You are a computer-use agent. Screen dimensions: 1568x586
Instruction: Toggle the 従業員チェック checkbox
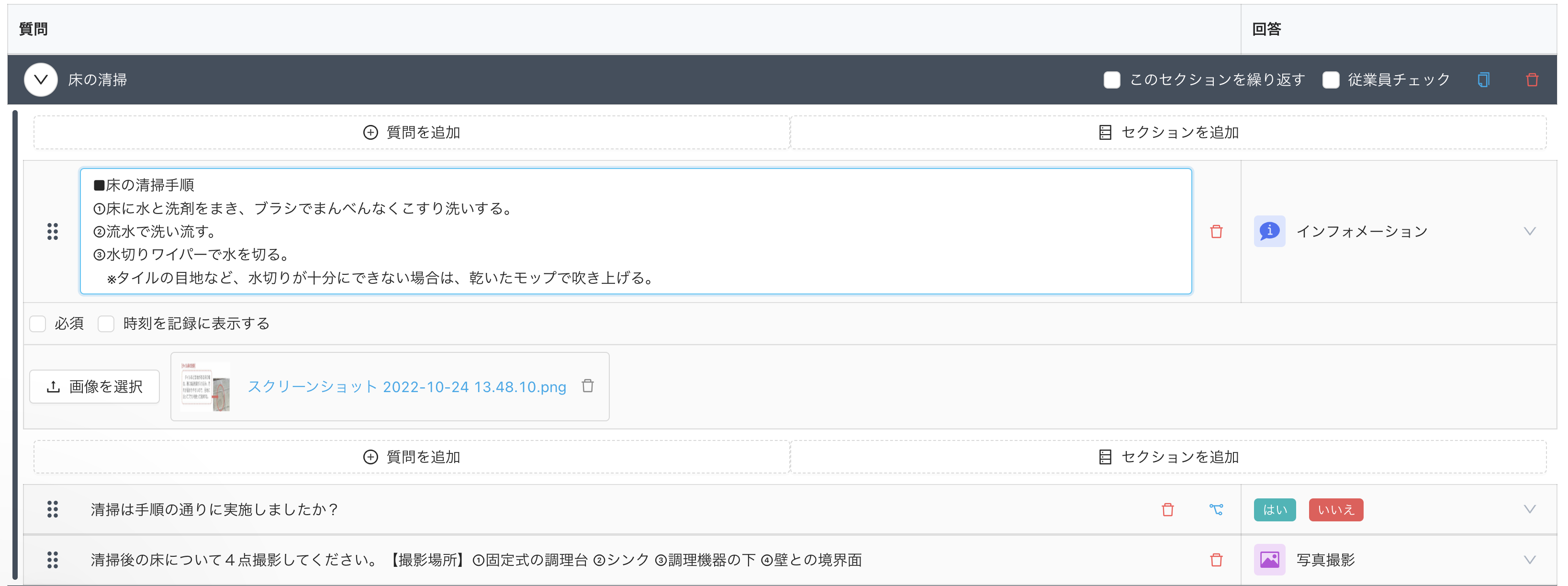pos(1331,80)
